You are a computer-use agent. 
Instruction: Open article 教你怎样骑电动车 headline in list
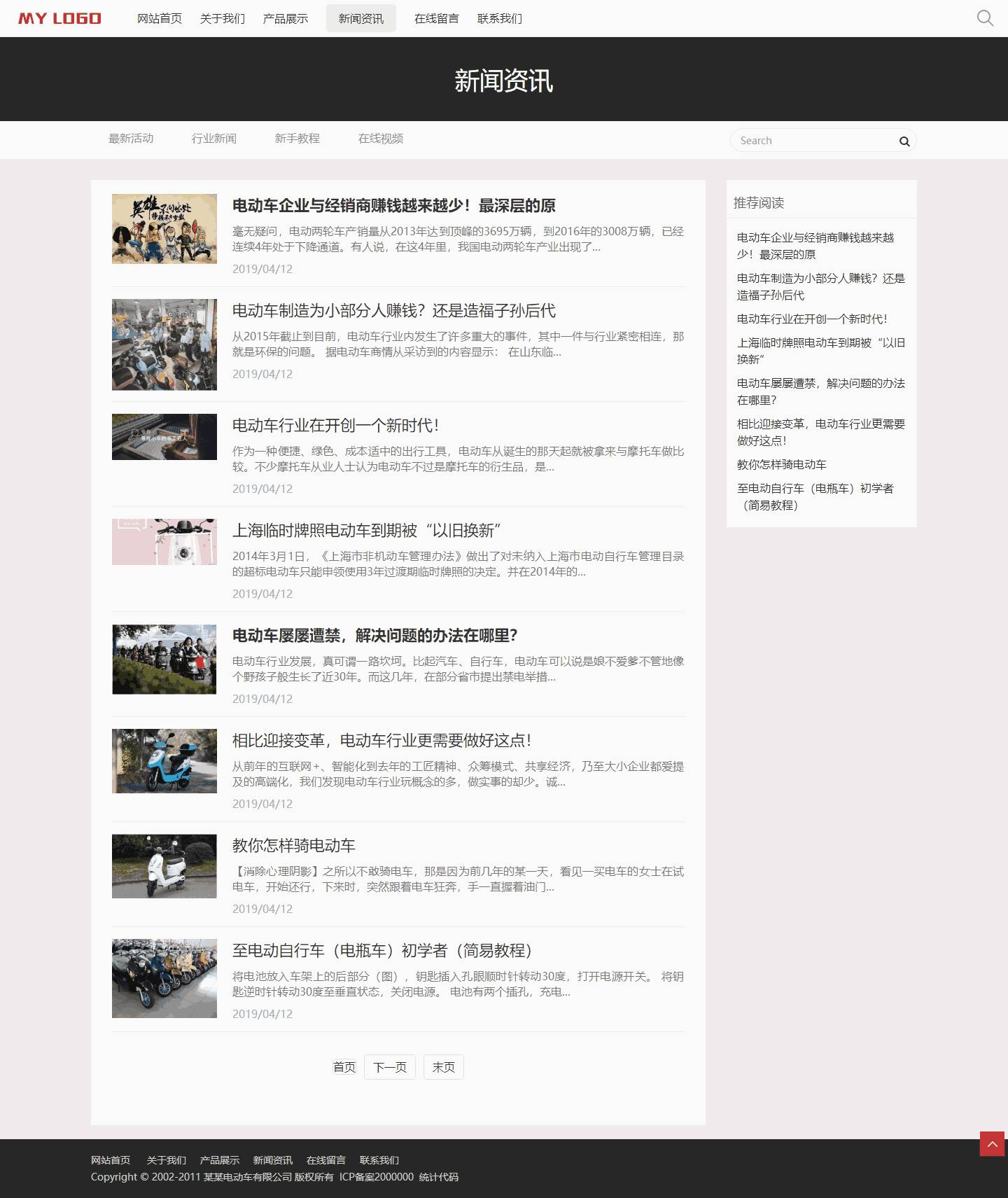point(294,846)
